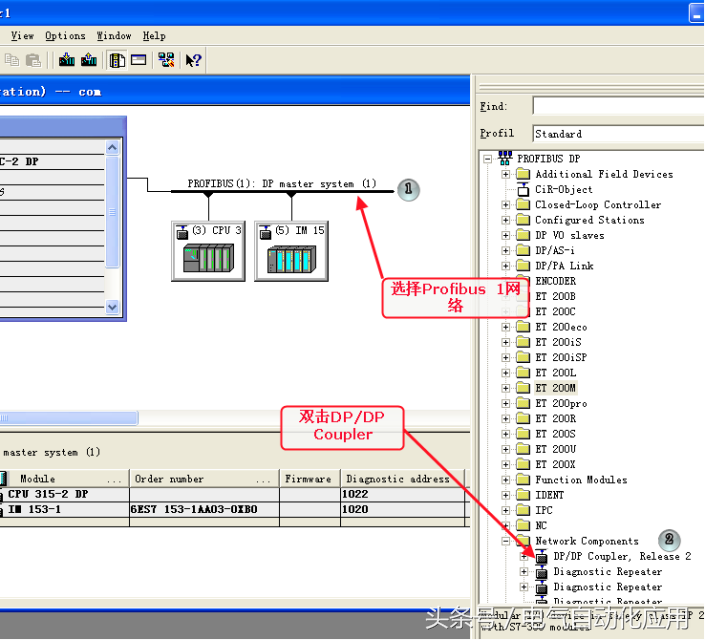Click the Find input field
This screenshot has height=640, width=705.
(x=617, y=106)
